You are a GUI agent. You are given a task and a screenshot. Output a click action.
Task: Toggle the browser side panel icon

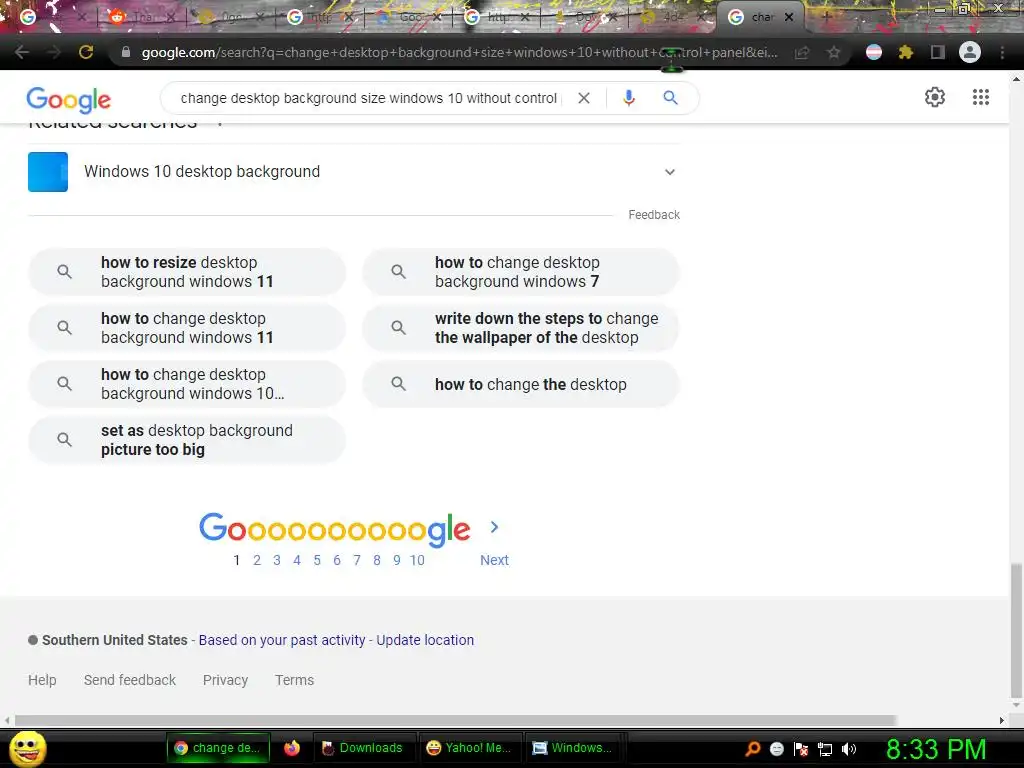pos(938,52)
